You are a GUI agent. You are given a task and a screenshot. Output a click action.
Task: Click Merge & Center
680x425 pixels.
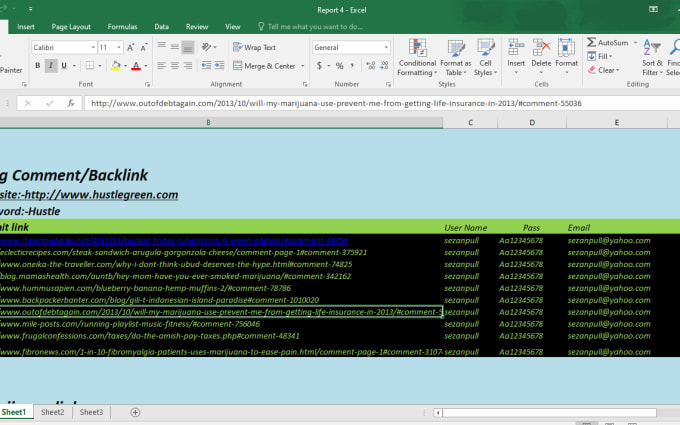pyautogui.click(x=264, y=66)
